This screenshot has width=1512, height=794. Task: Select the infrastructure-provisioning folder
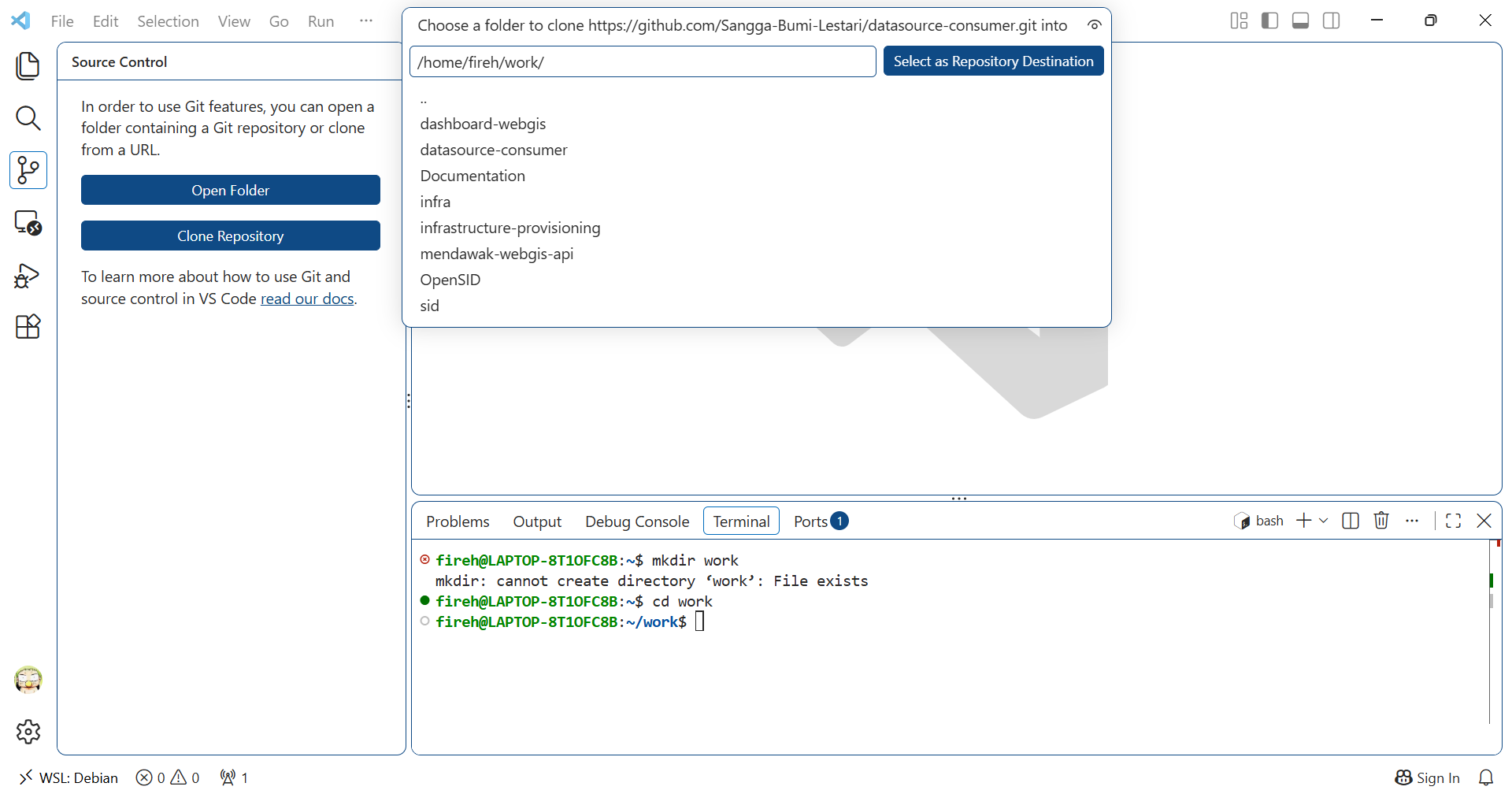[756, 228]
